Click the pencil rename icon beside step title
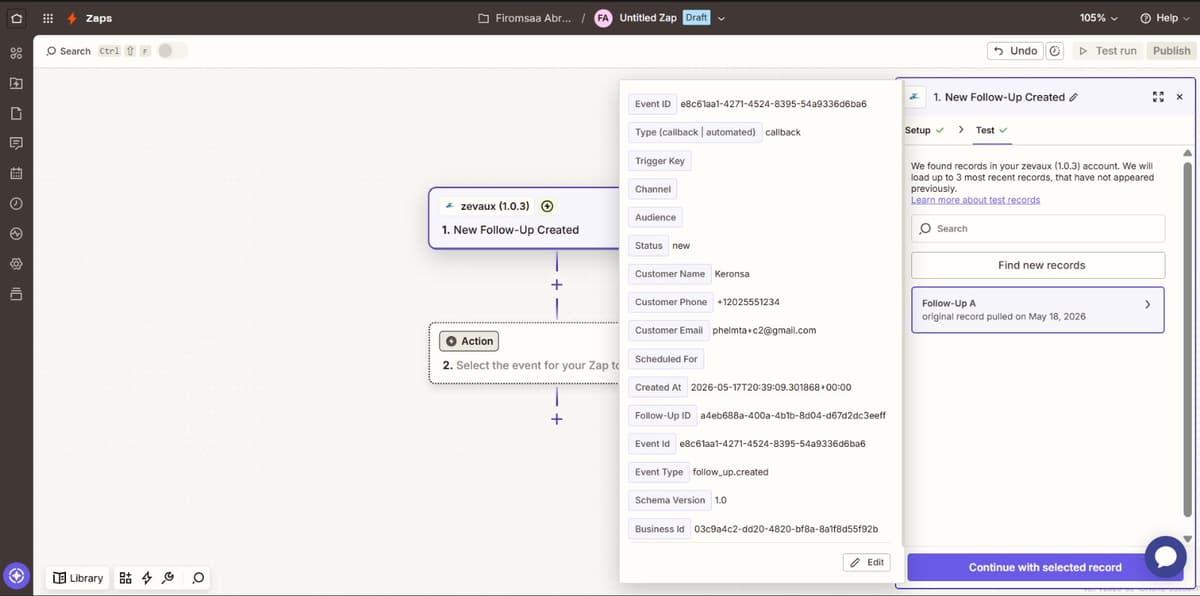 [1074, 97]
